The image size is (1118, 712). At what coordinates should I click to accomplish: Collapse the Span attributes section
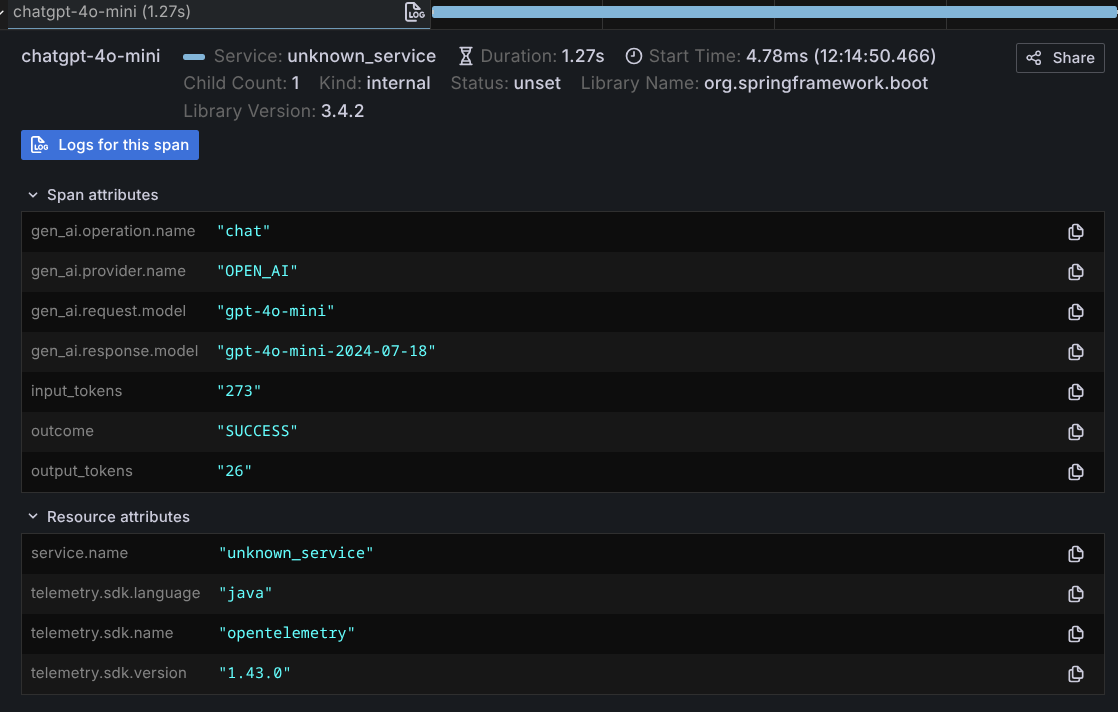point(34,195)
